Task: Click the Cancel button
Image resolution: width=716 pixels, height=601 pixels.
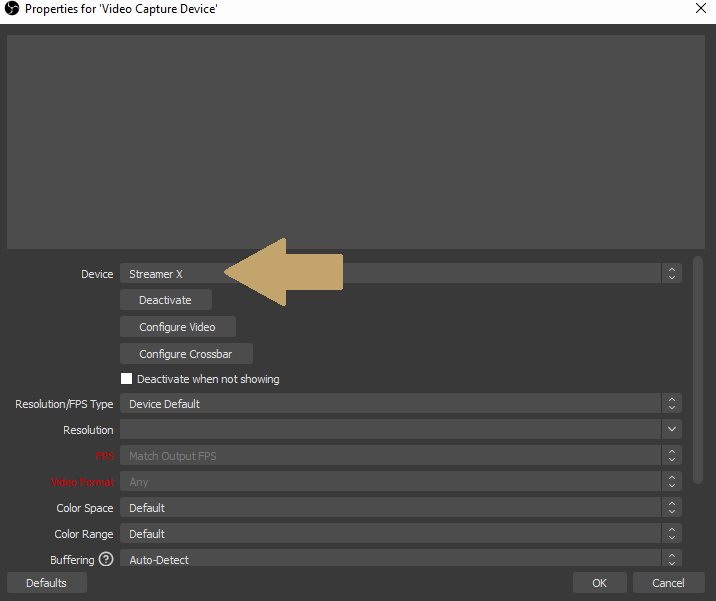Action: (668, 583)
